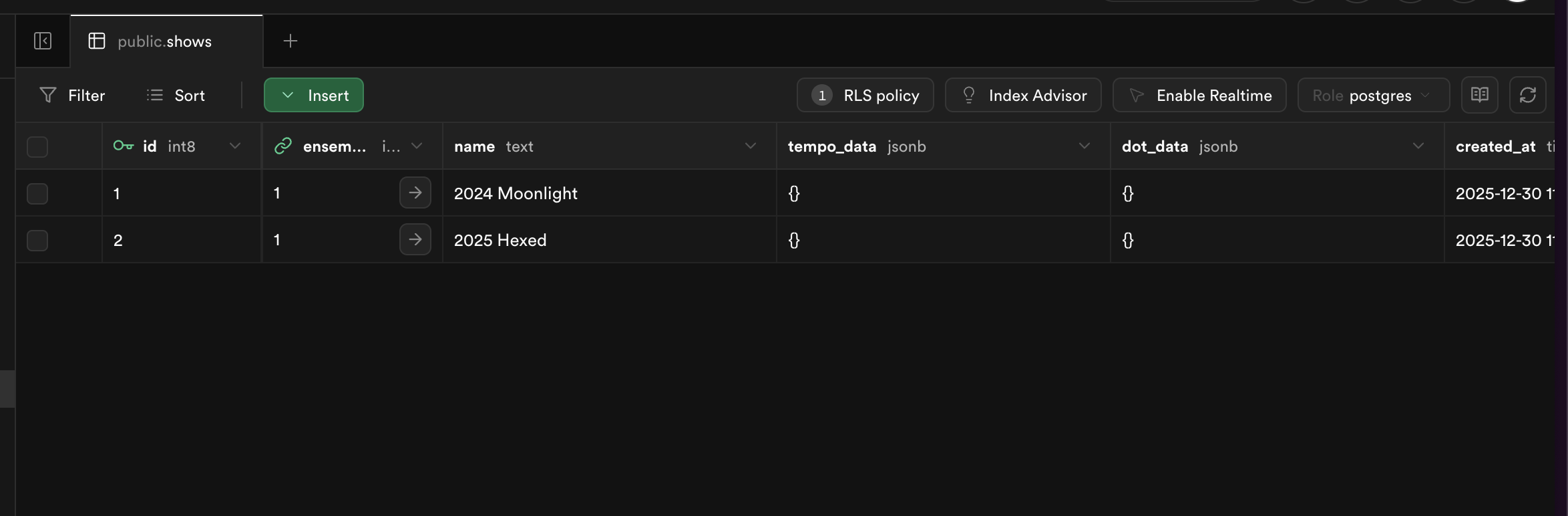Viewport: 1568px width, 516px height.
Task: Collapse the sidebar panel icon
Action: point(43,41)
